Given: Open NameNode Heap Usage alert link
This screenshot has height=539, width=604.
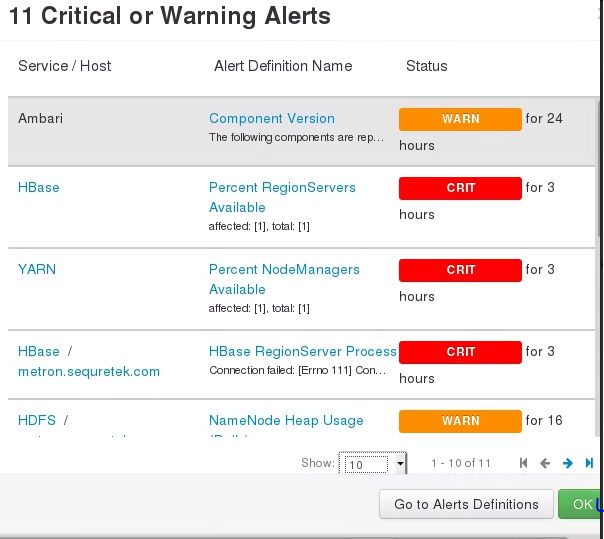Looking at the screenshot, I should [286, 420].
